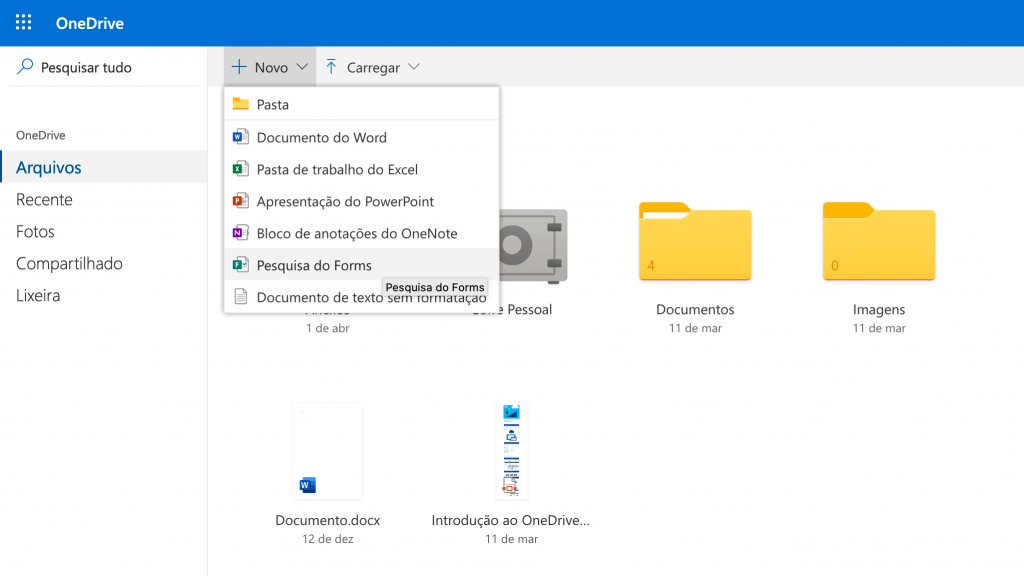This screenshot has height=576, width=1024.
Task: Open the Imagens folder icon
Action: [879, 241]
